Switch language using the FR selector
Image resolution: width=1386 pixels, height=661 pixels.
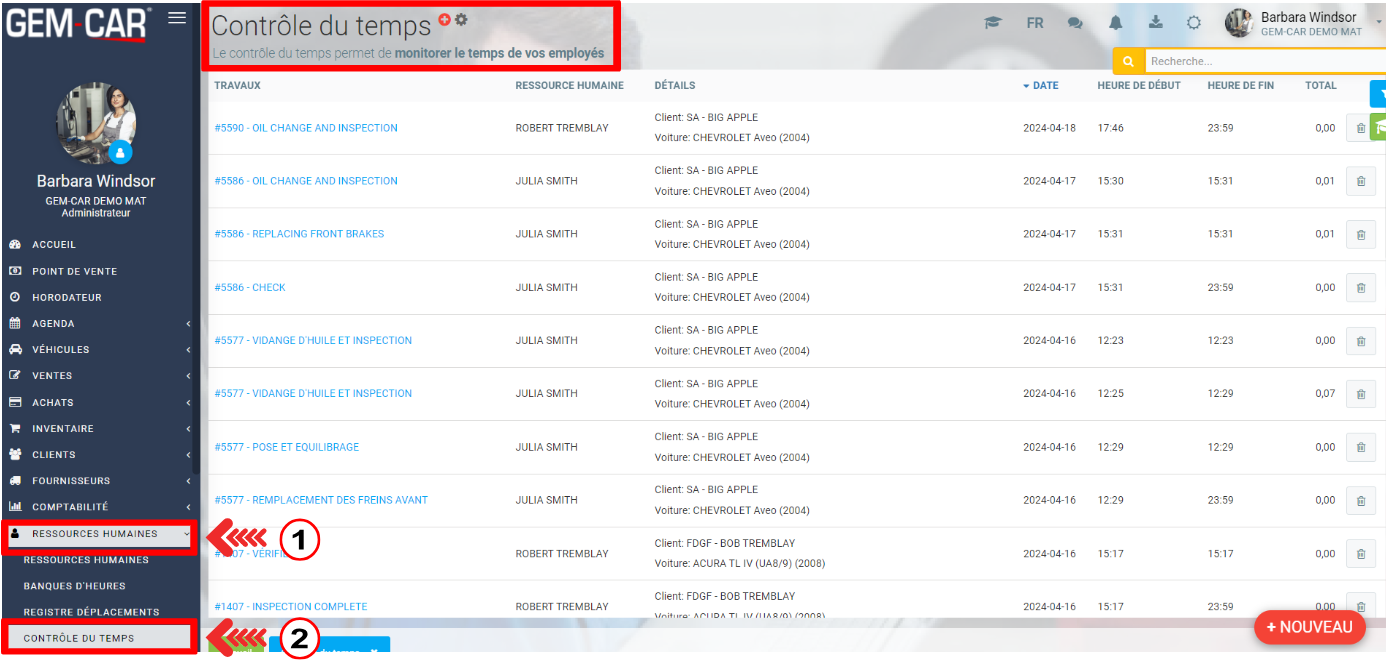[x=1035, y=23]
